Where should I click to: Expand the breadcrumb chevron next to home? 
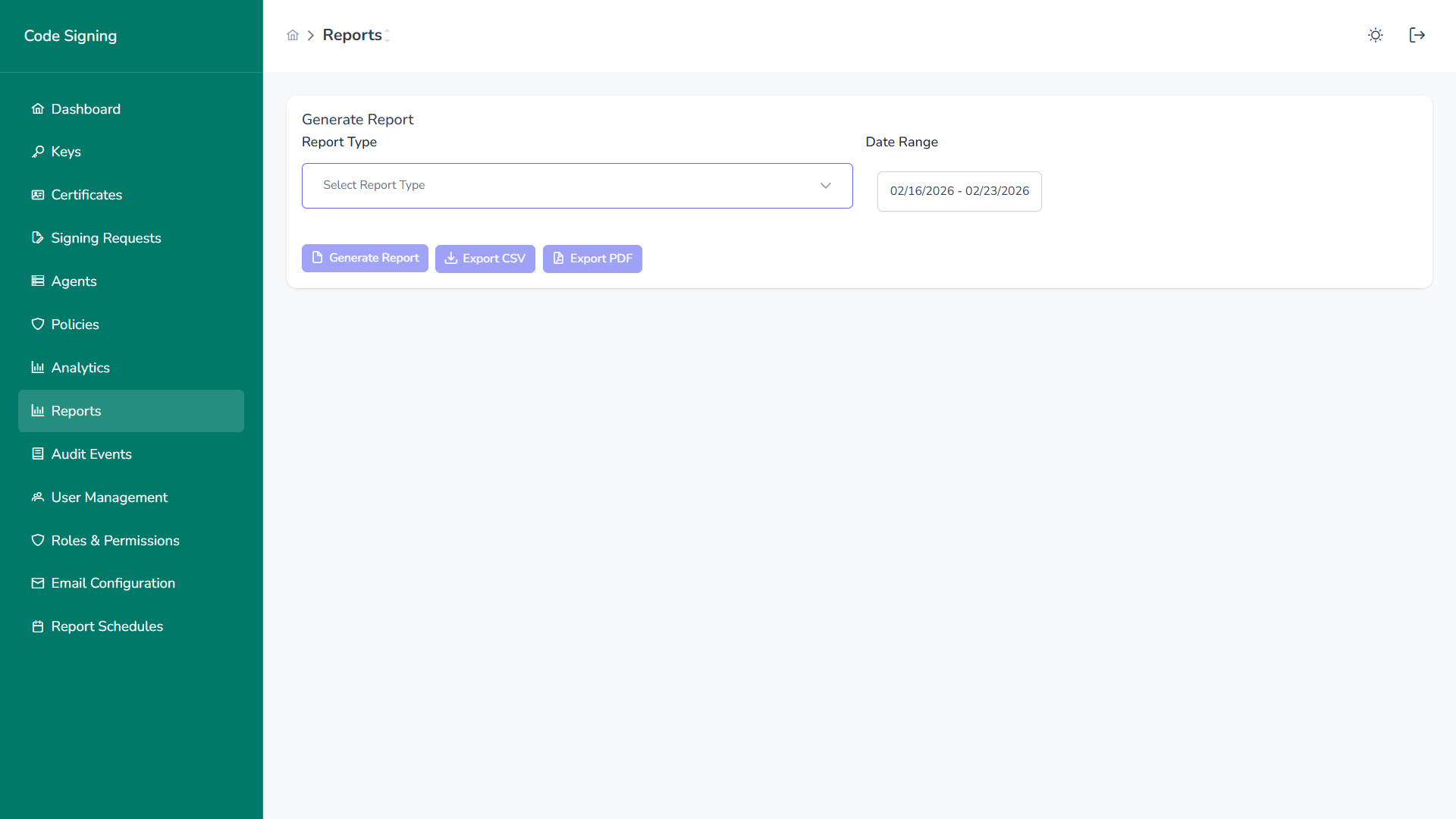[x=310, y=35]
